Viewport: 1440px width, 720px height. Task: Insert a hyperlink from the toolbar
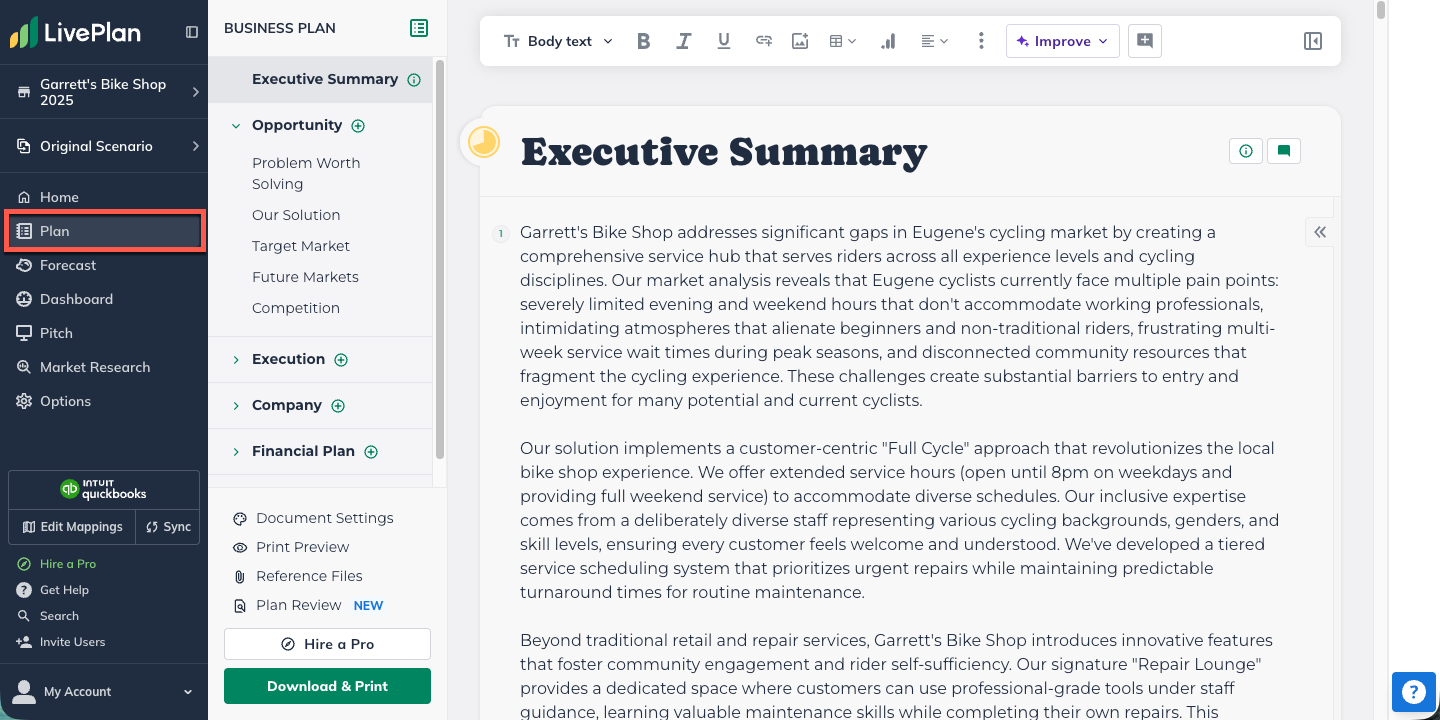tap(764, 41)
